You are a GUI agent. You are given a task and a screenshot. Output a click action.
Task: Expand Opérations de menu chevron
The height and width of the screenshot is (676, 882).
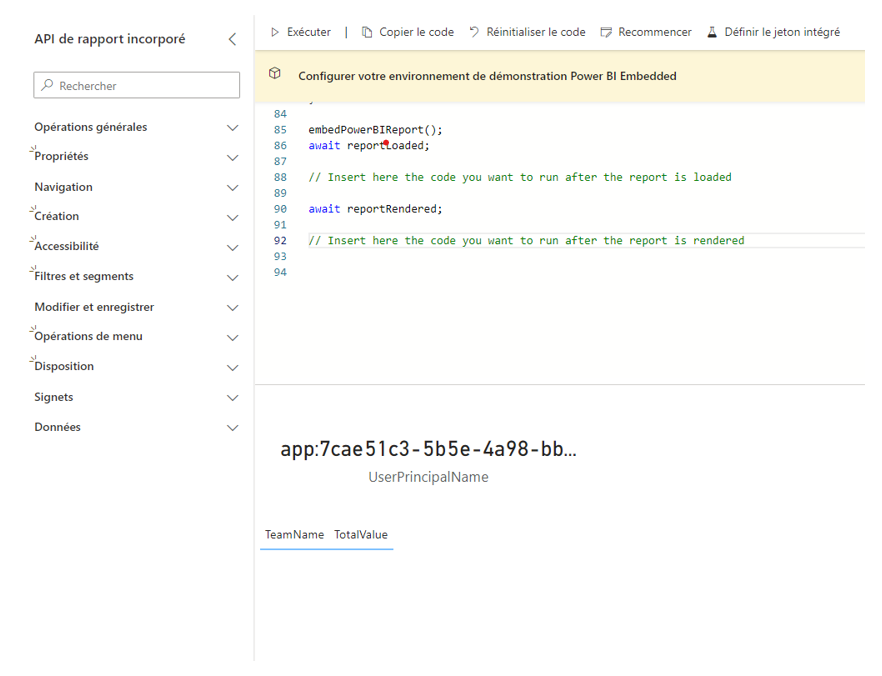(232, 337)
